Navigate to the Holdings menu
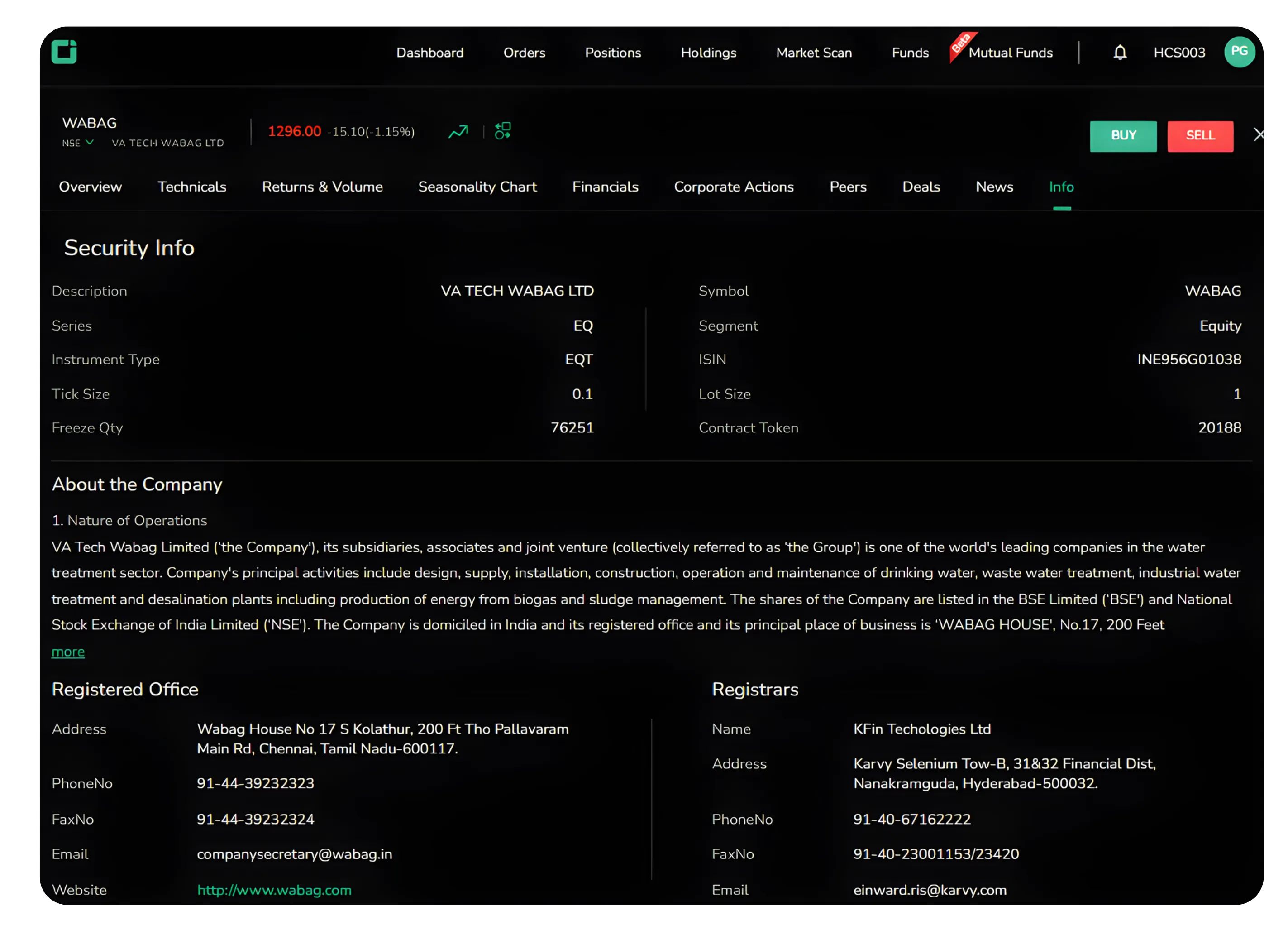 [x=708, y=52]
